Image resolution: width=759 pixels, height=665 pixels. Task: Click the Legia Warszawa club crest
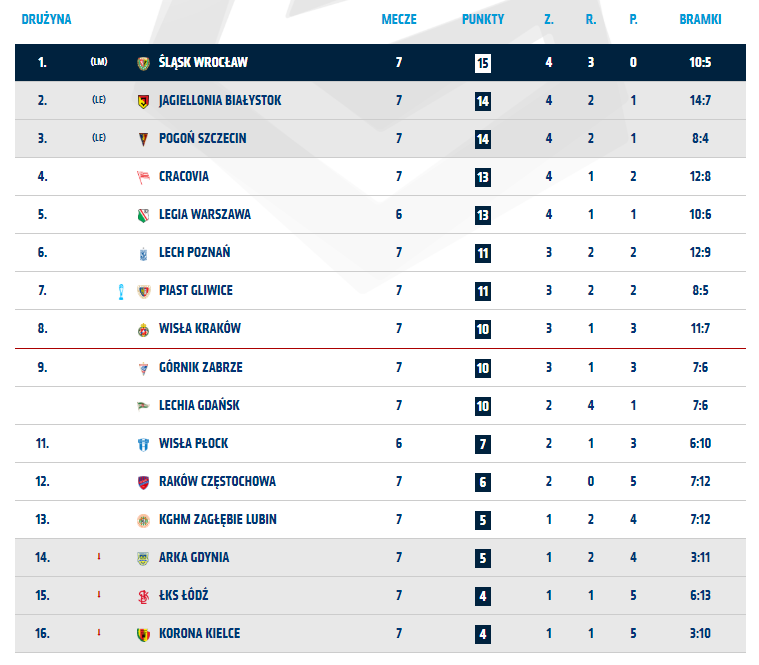143,215
